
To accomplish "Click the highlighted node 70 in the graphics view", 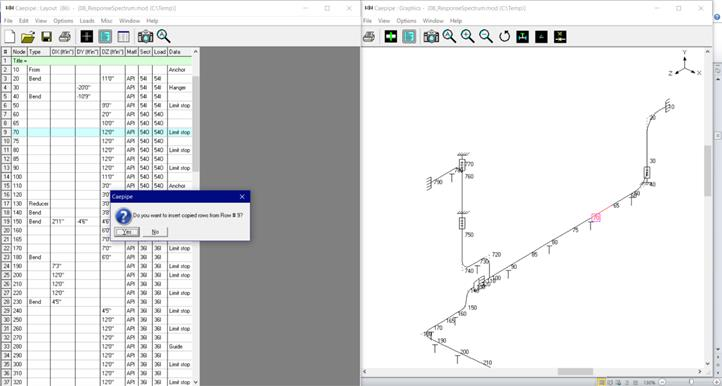I will [596, 217].
